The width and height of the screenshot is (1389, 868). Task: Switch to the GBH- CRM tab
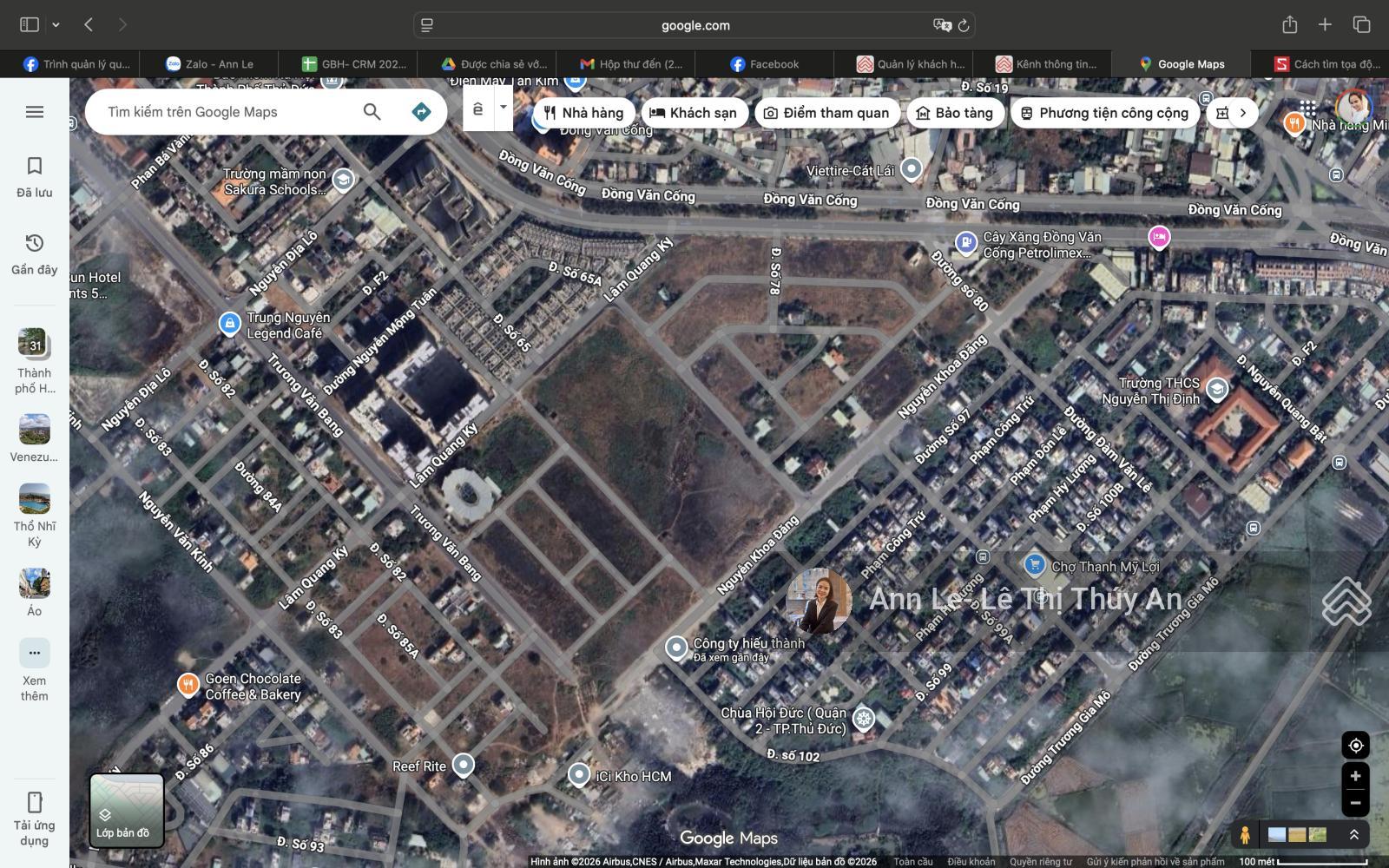[x=354, y=64]
